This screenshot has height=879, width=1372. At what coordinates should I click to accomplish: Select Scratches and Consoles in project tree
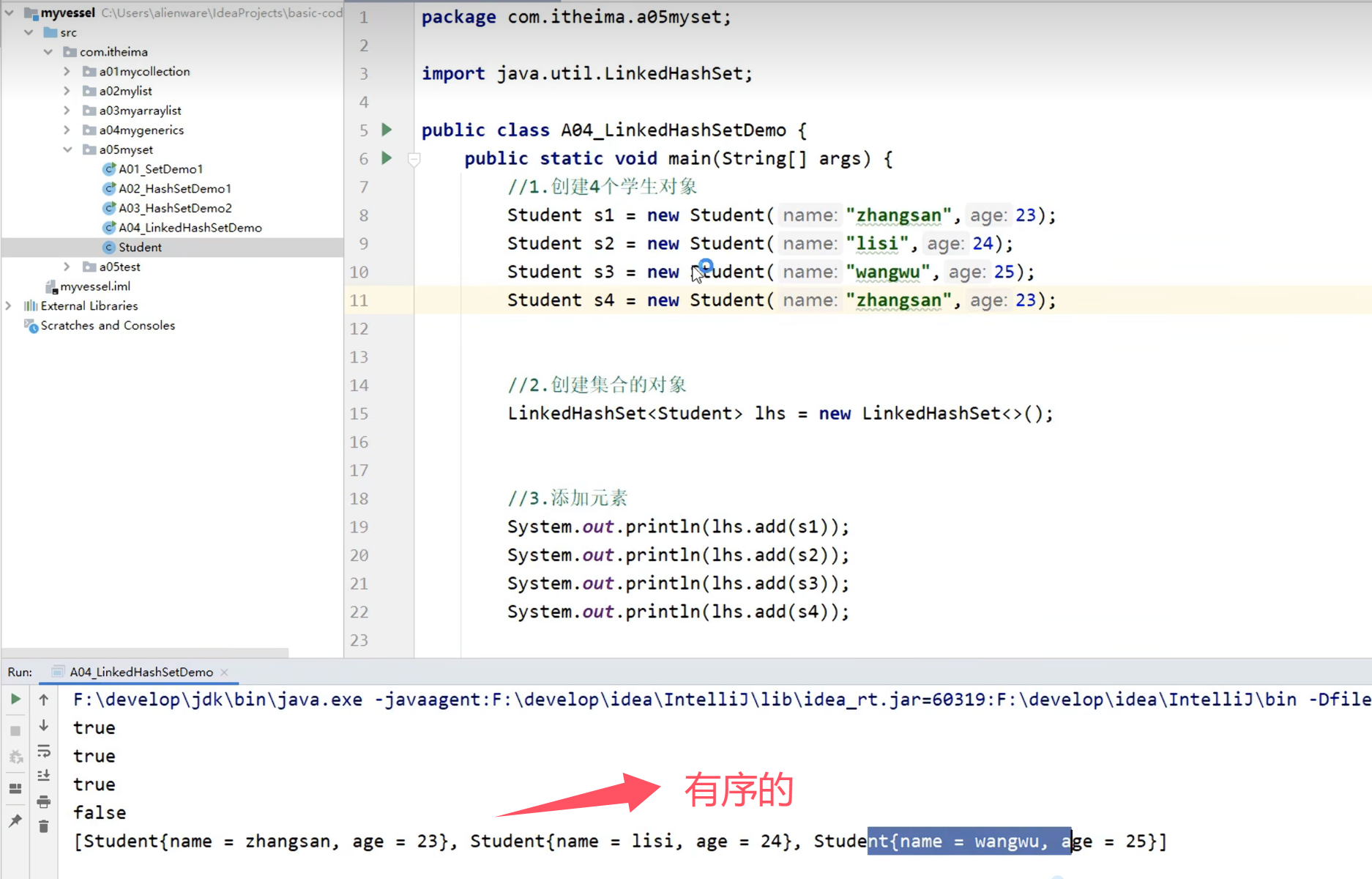108,325
